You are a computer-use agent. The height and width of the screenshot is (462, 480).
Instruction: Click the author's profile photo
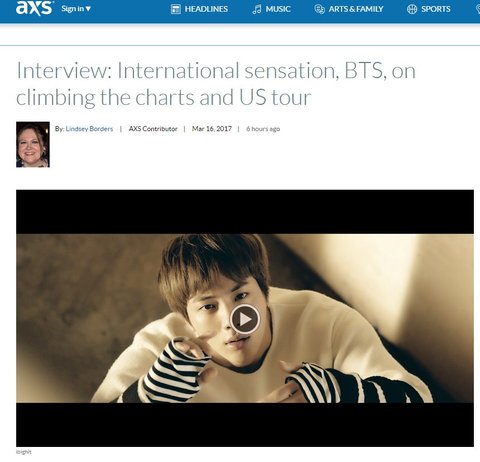click(x=33, y=144)
